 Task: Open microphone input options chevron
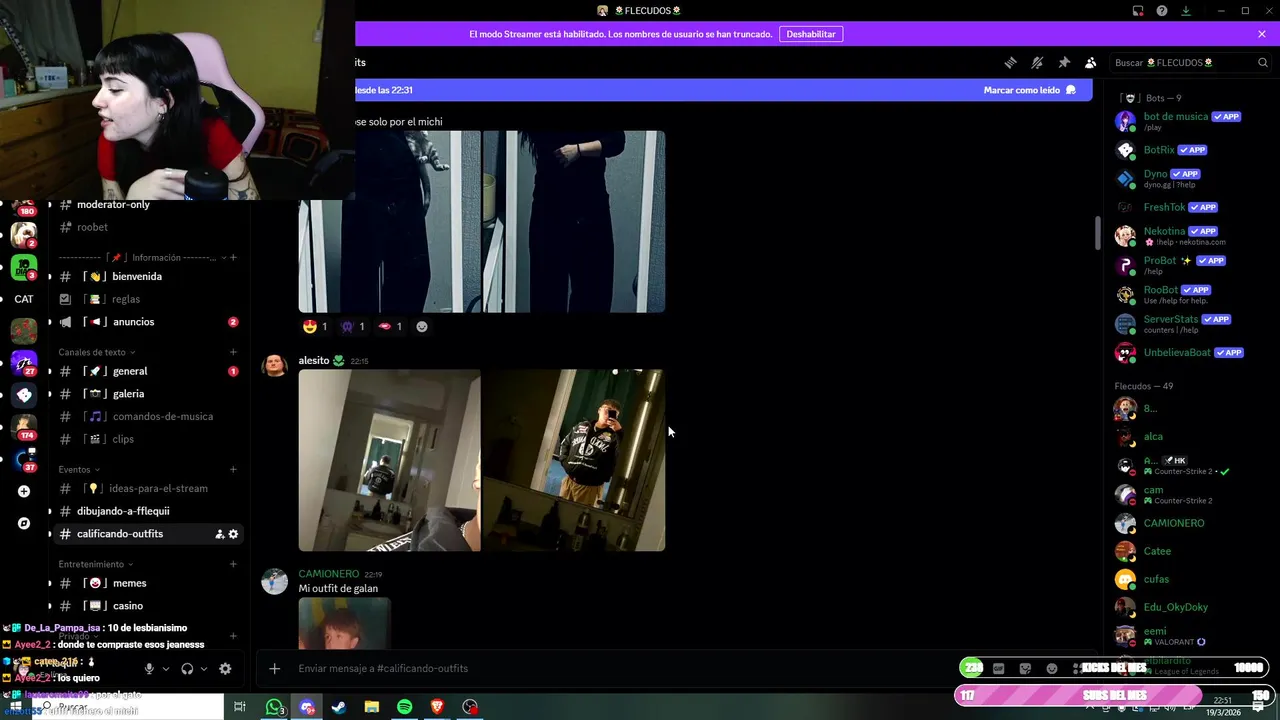(166, 669)
